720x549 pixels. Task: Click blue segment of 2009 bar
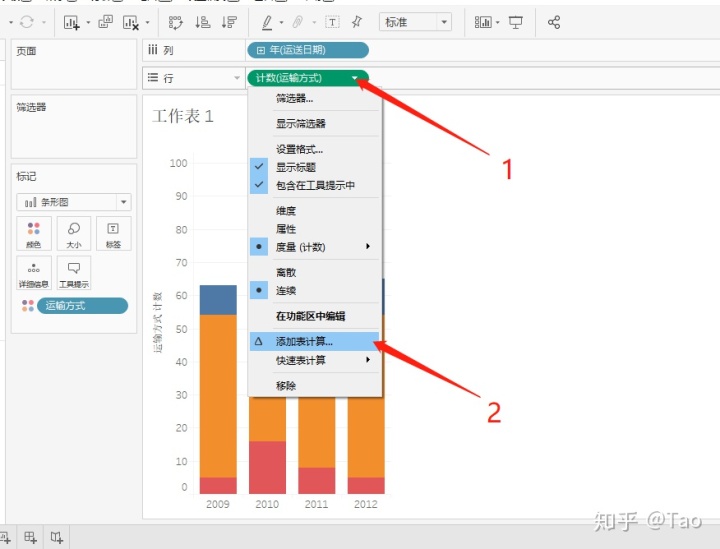click(x=218, y=300)
